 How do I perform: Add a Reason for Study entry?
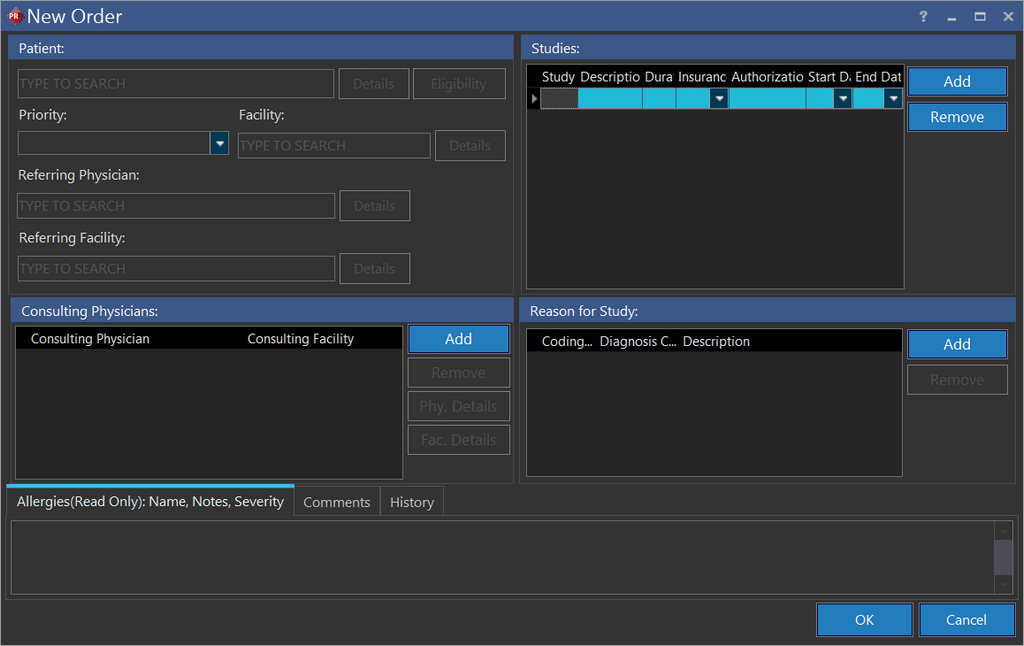(x=956, y=344)
